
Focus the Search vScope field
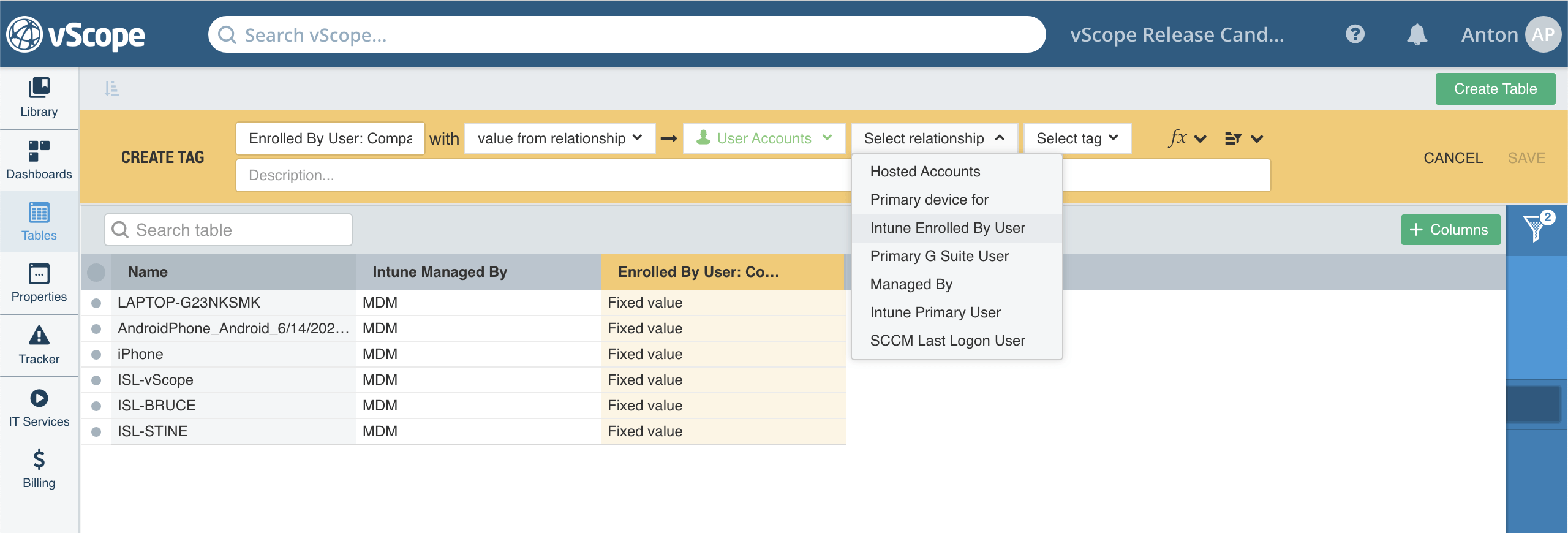[x=627, y=35]
